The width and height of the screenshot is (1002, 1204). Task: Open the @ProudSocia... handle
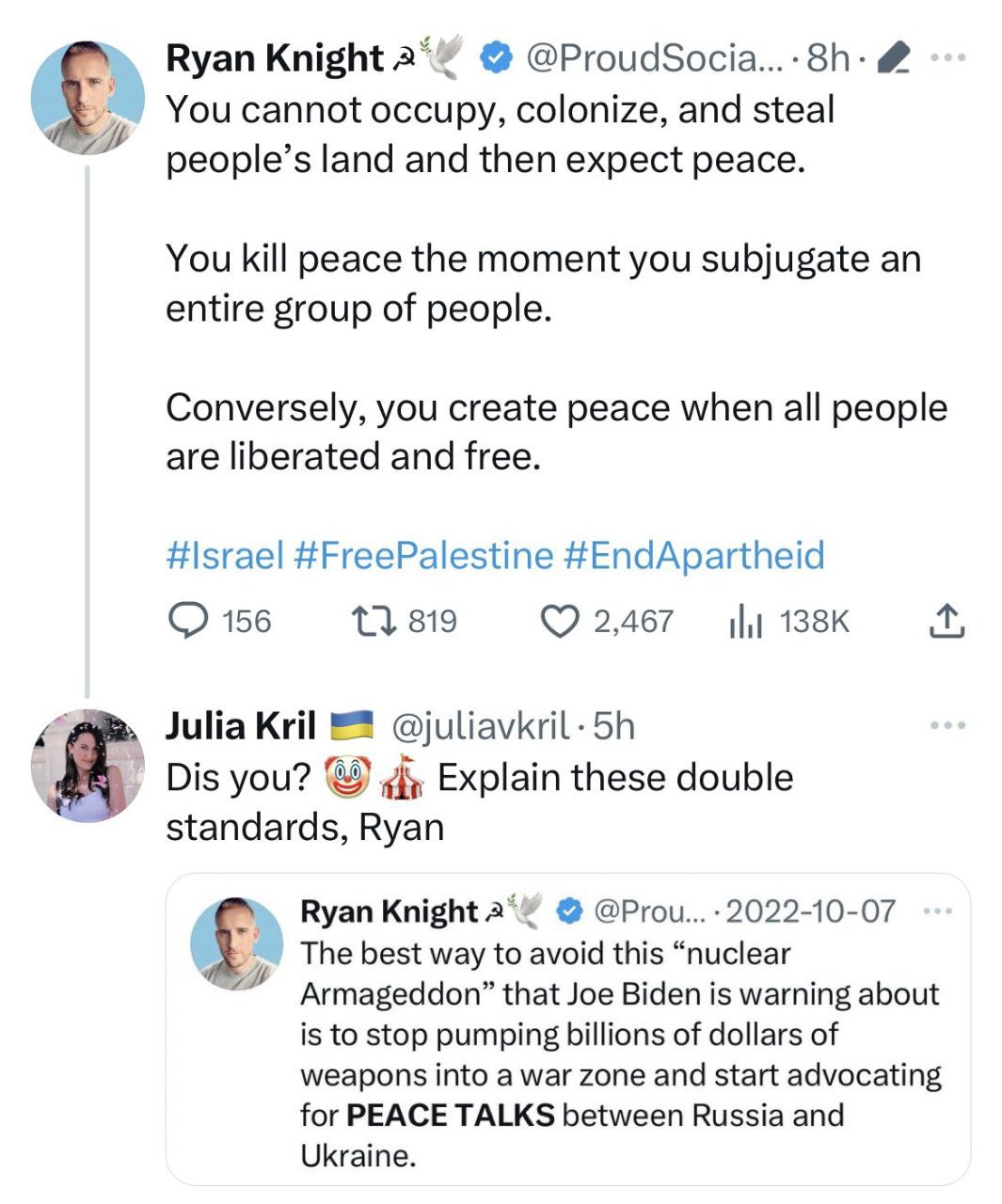pyautogui.click(x=654, y=58)
